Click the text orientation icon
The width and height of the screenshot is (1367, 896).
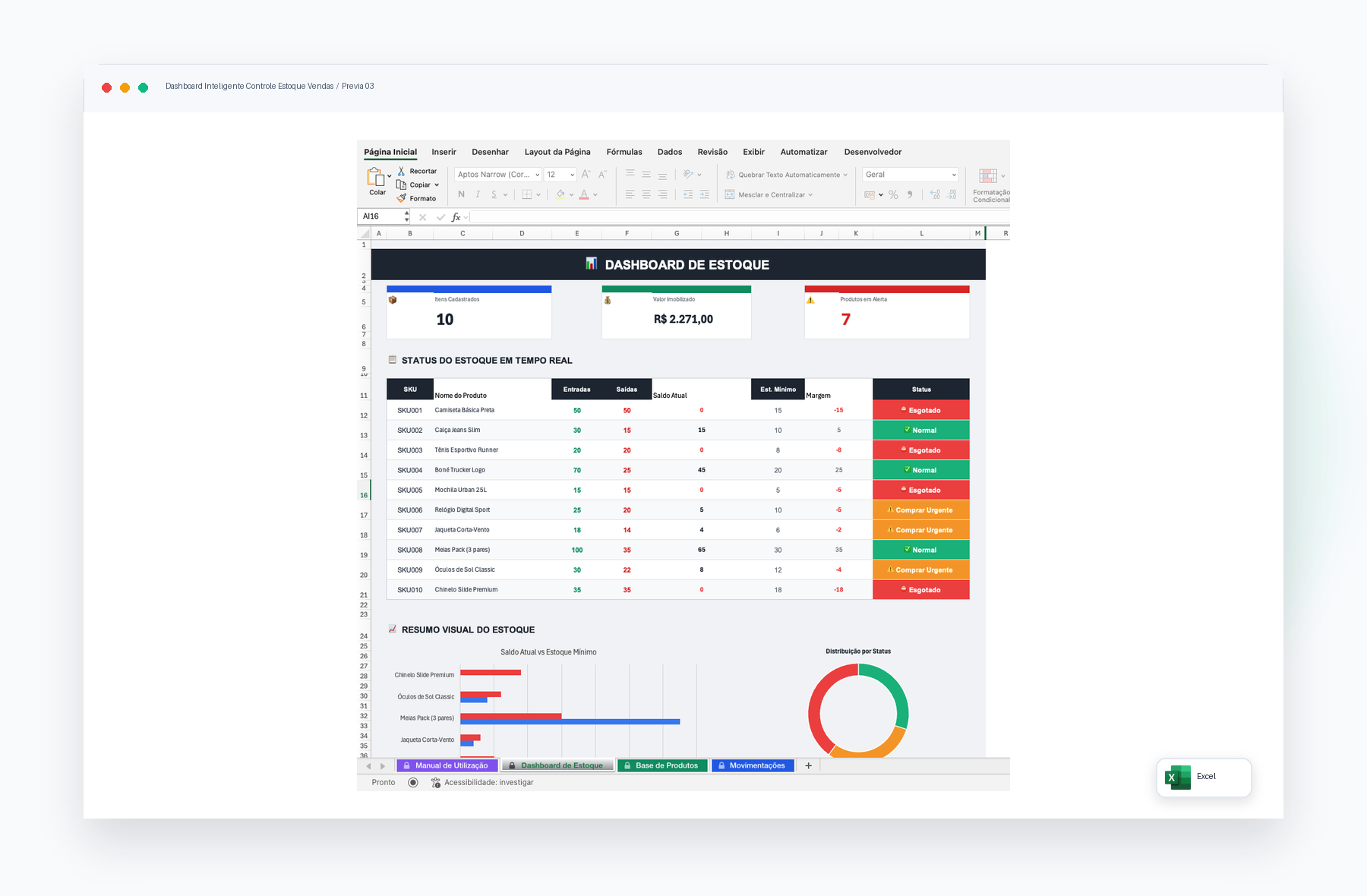point(688,175)
